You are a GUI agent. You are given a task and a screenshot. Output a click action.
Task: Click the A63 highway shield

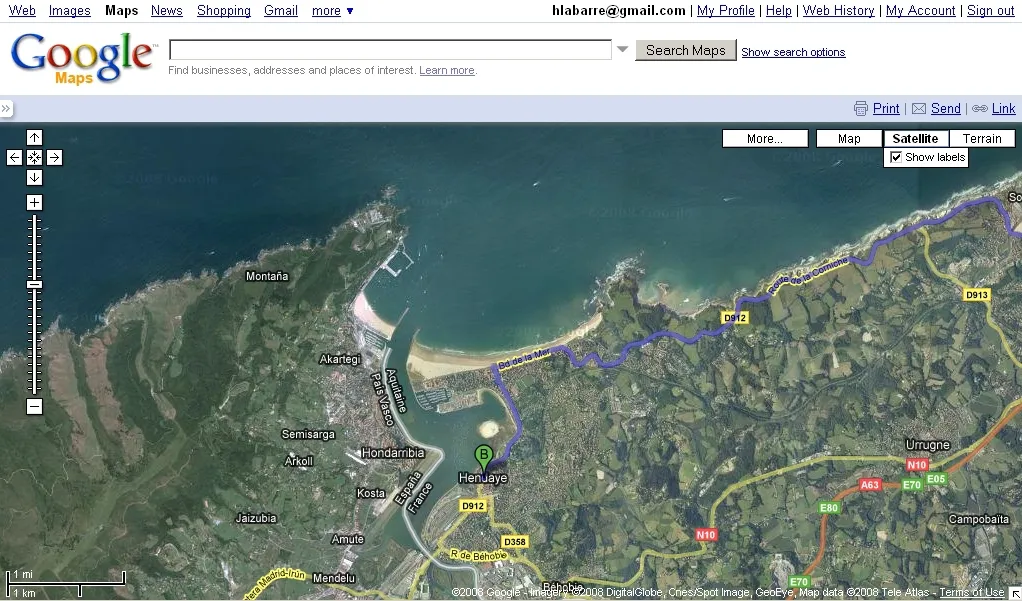point(870,484)
